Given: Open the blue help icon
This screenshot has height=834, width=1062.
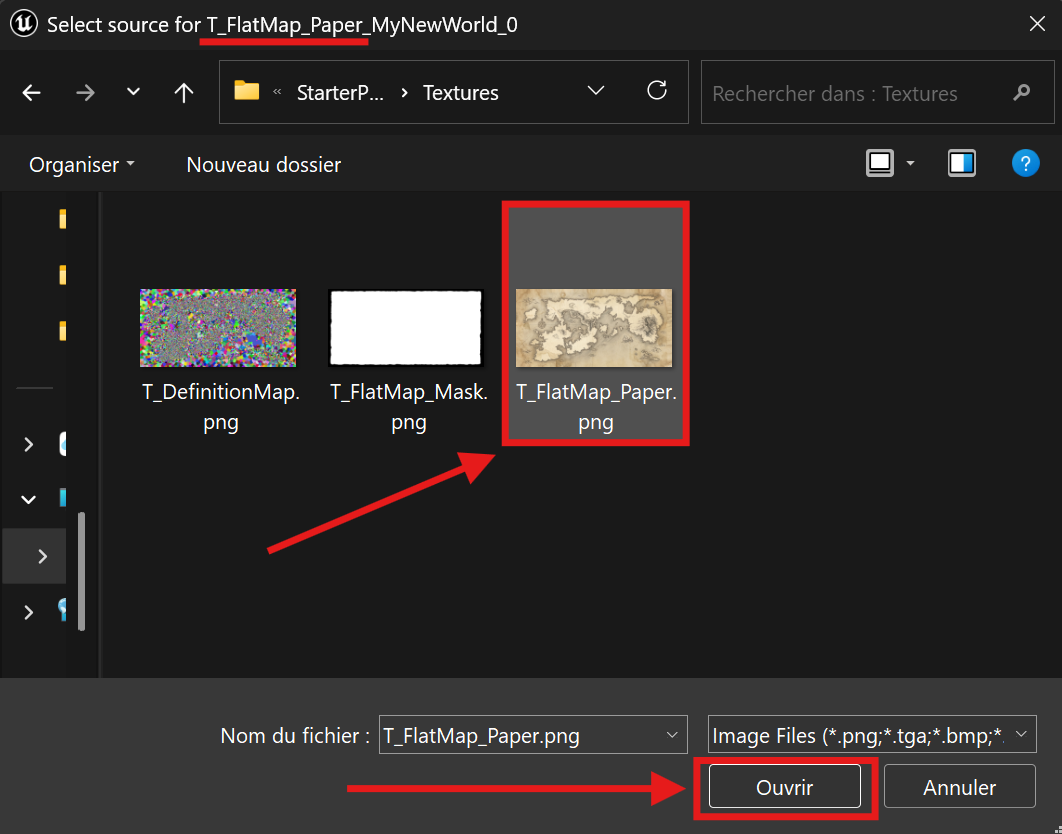Looking at the screenshot, I should (x=1025, y=163).
